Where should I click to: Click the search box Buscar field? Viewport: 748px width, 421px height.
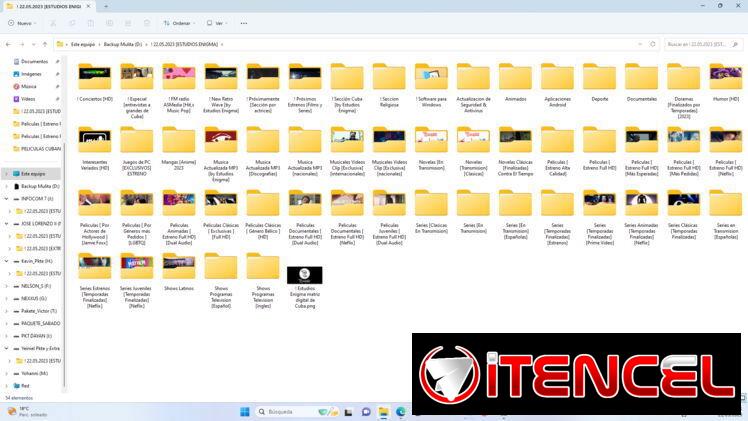[x=703, y=44]
